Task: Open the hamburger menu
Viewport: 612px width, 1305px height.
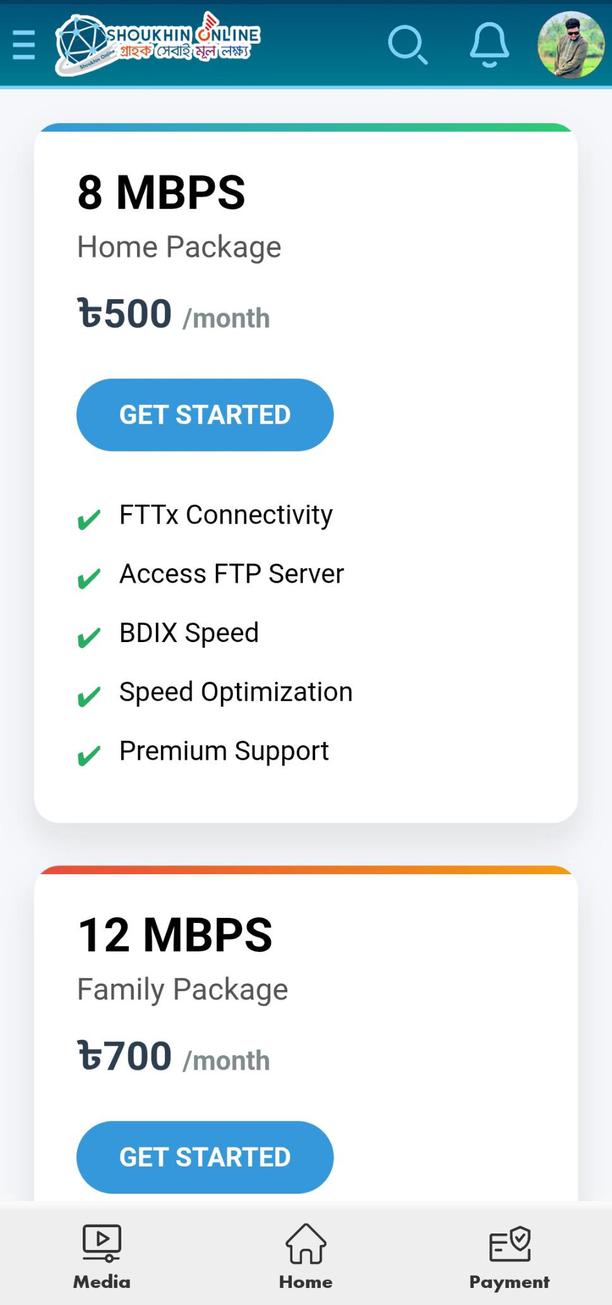Action: (x=23, y=44)
